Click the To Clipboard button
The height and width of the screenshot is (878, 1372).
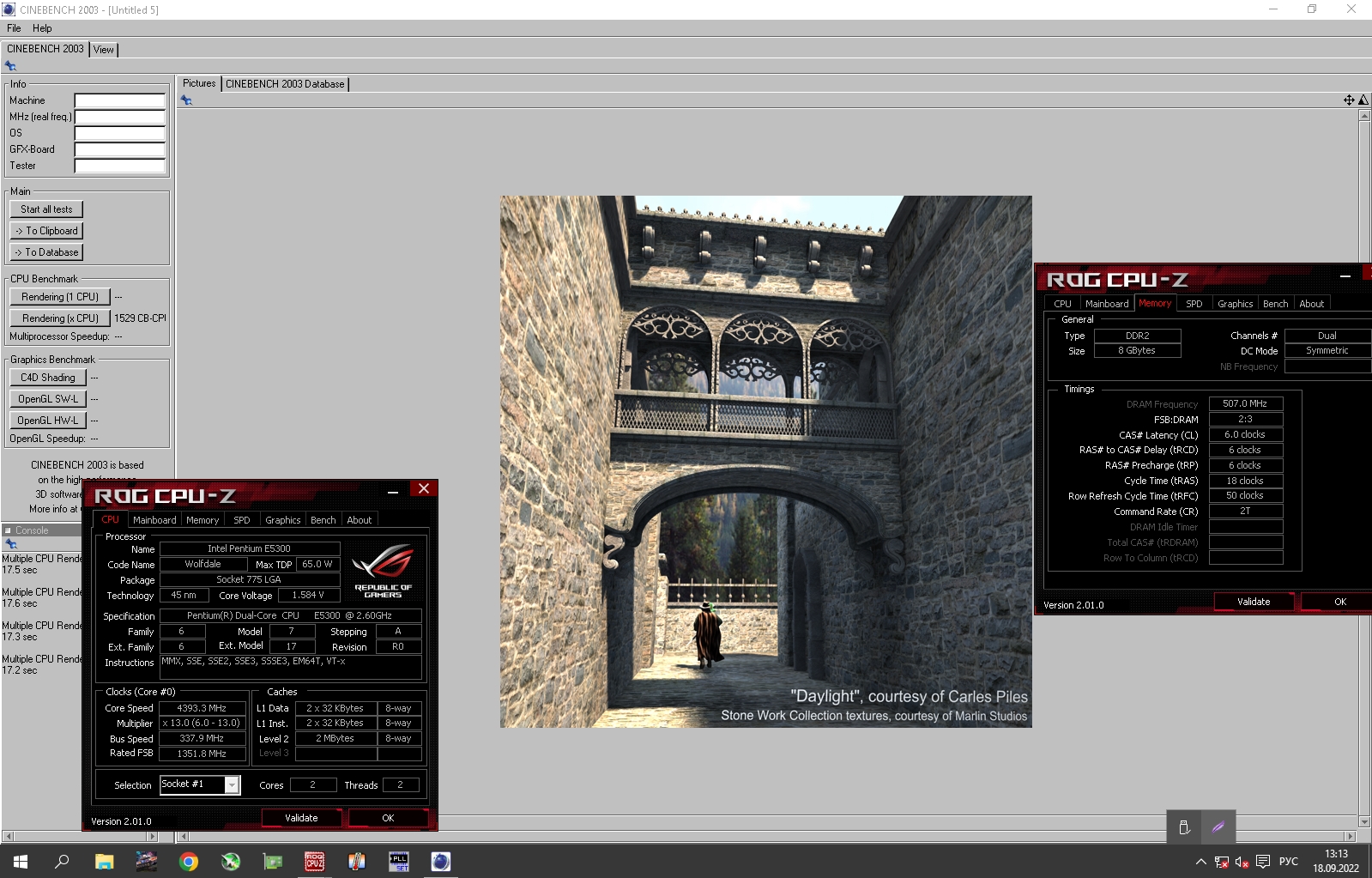tap(46, 231)
